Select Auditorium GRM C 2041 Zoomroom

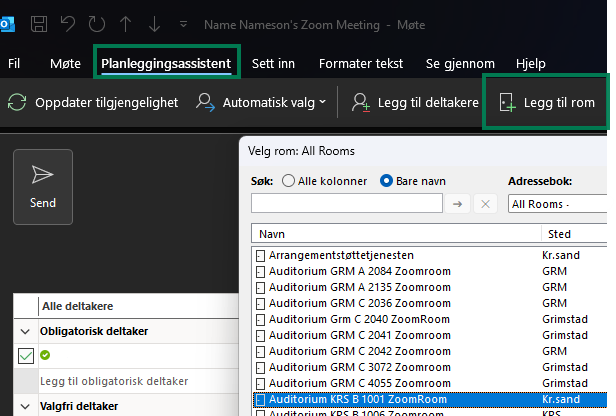[x=359, y=335]
